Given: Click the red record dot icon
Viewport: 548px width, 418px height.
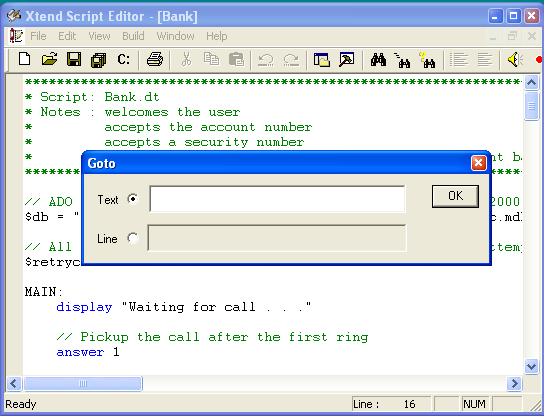Looking at the screenshot, I should (x=539, y=60).
